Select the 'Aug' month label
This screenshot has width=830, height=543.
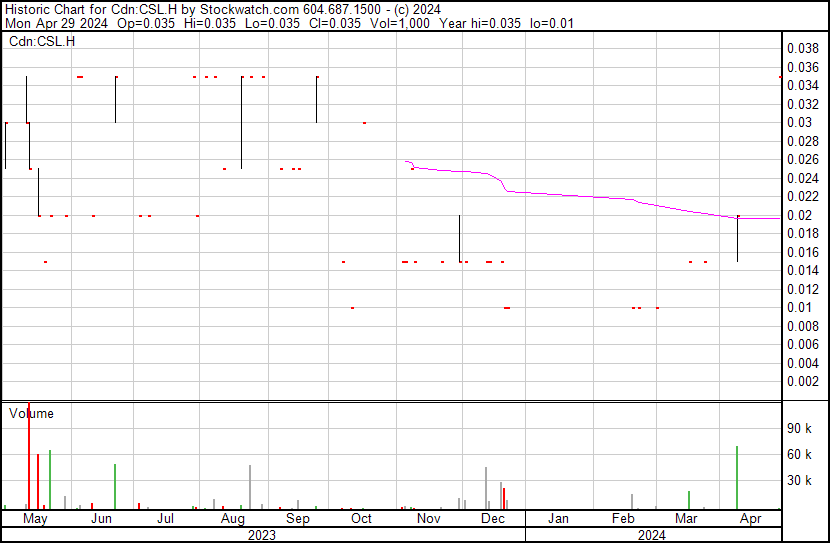232,519
